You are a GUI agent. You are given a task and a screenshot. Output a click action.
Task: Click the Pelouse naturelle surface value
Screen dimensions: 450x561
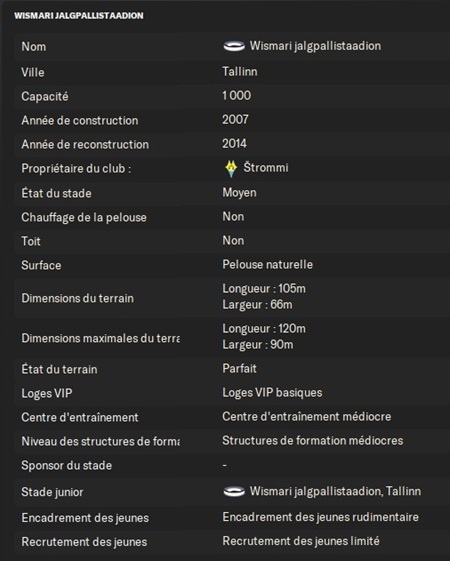click(268, 265)
